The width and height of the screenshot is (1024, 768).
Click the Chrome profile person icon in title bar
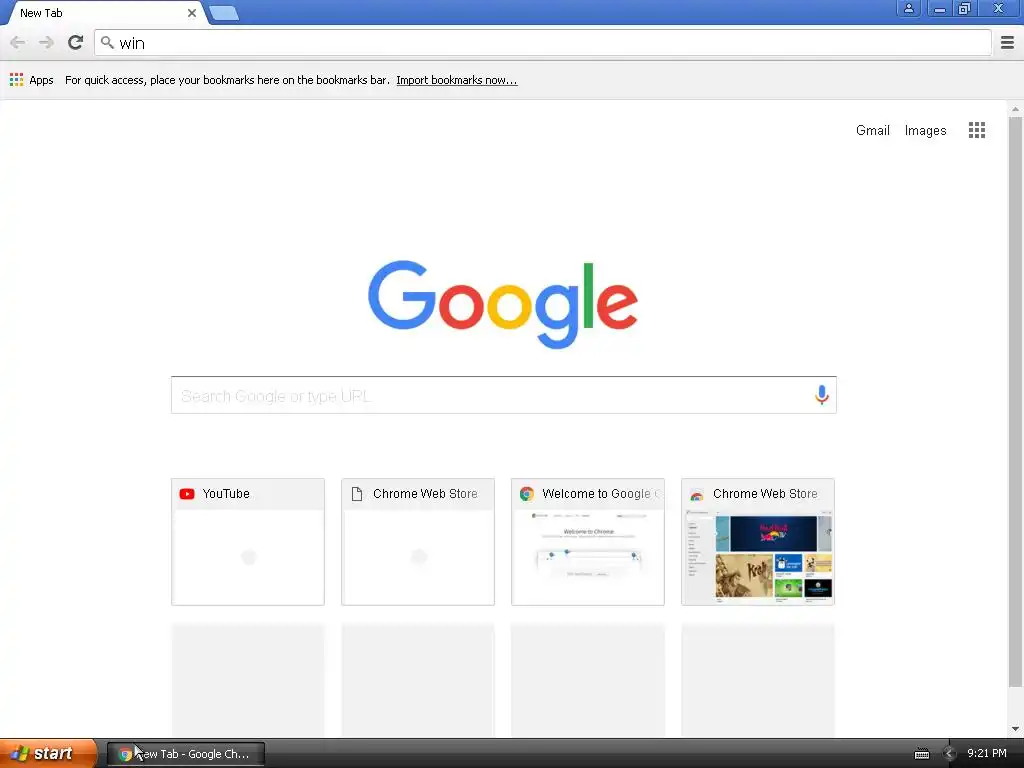pyautogui.click(x=908, y=8)
